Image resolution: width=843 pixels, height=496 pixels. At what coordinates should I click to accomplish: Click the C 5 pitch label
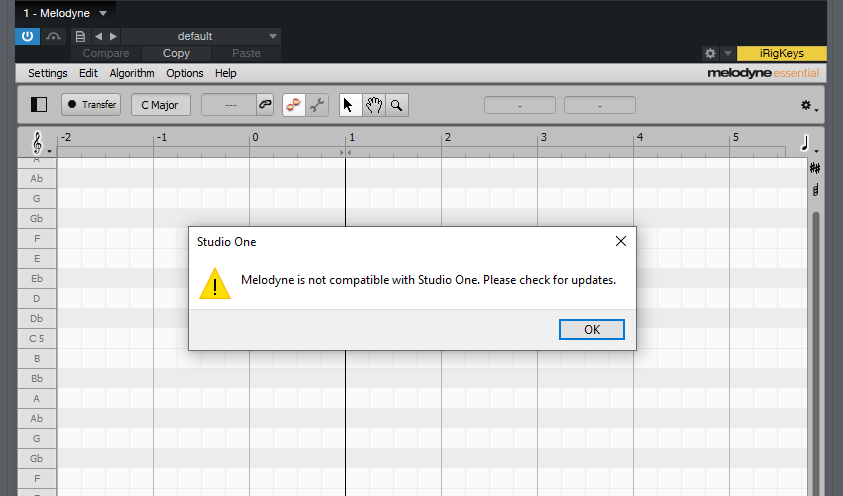click(x=37, y=339)
